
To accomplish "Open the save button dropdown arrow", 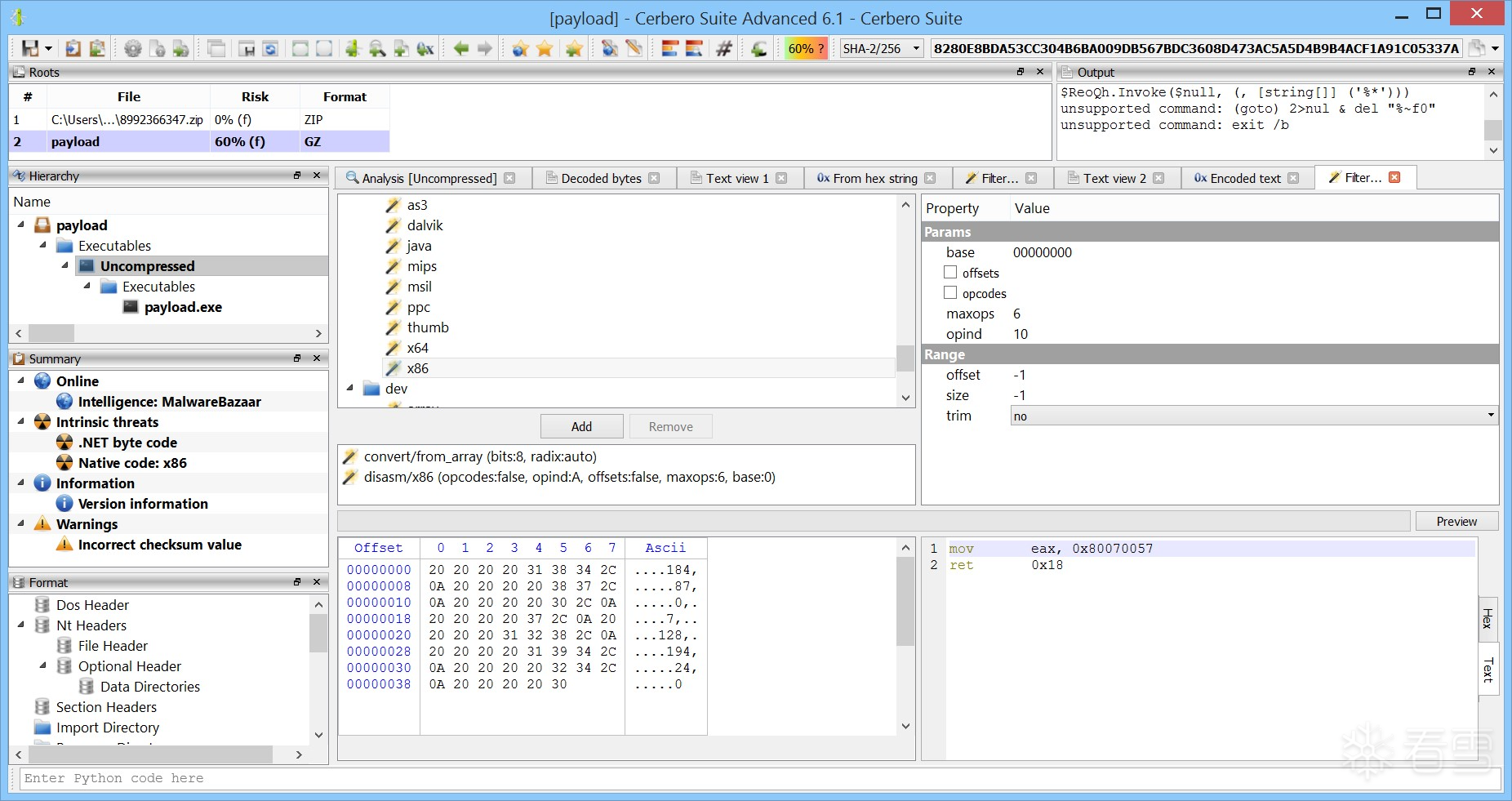I will pos(48,48).
